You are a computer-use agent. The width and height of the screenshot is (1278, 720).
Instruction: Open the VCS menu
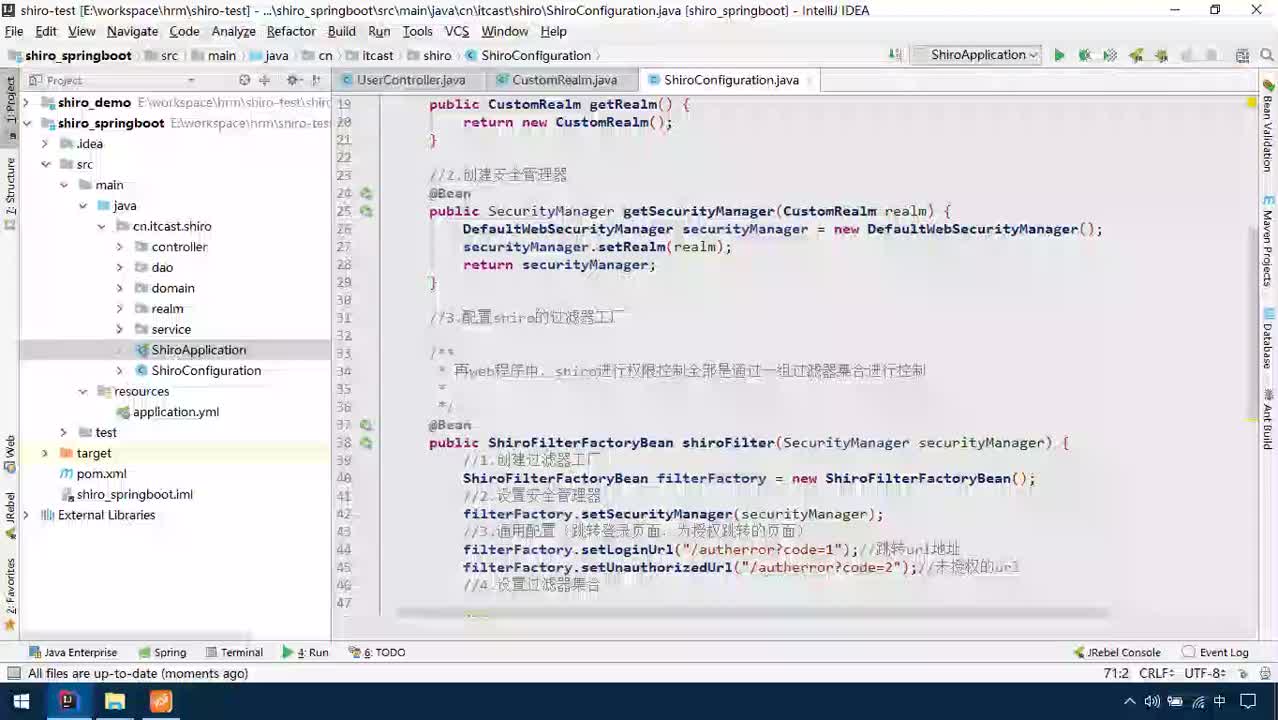(x=457, y=31)
